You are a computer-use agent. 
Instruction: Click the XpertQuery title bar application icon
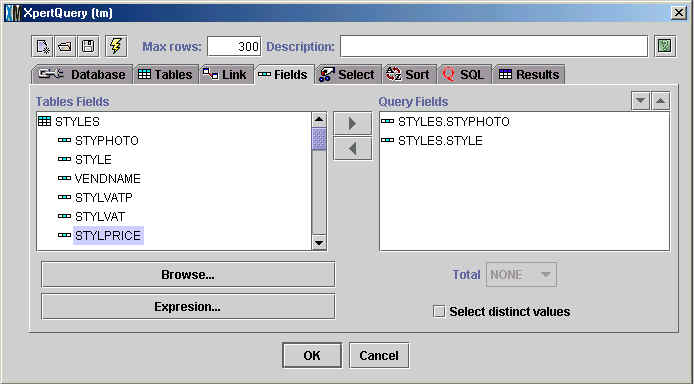(12, 13)
